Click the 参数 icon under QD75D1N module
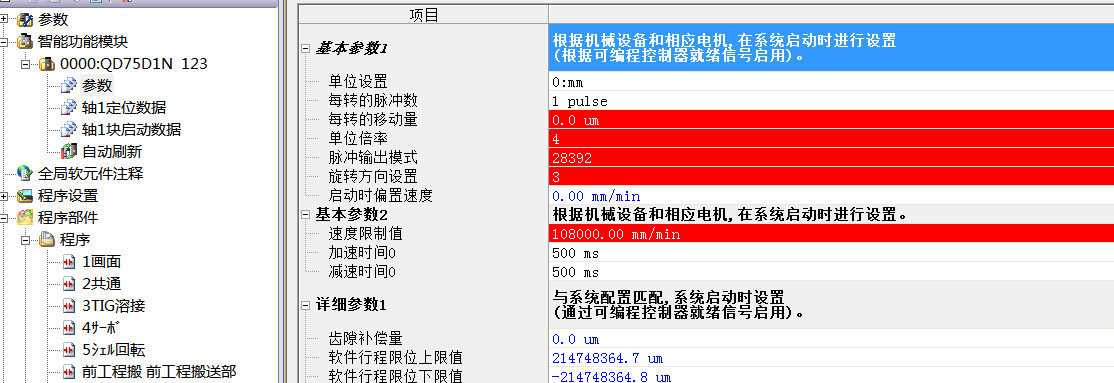The image size is (1114, 383). (68, 86)
